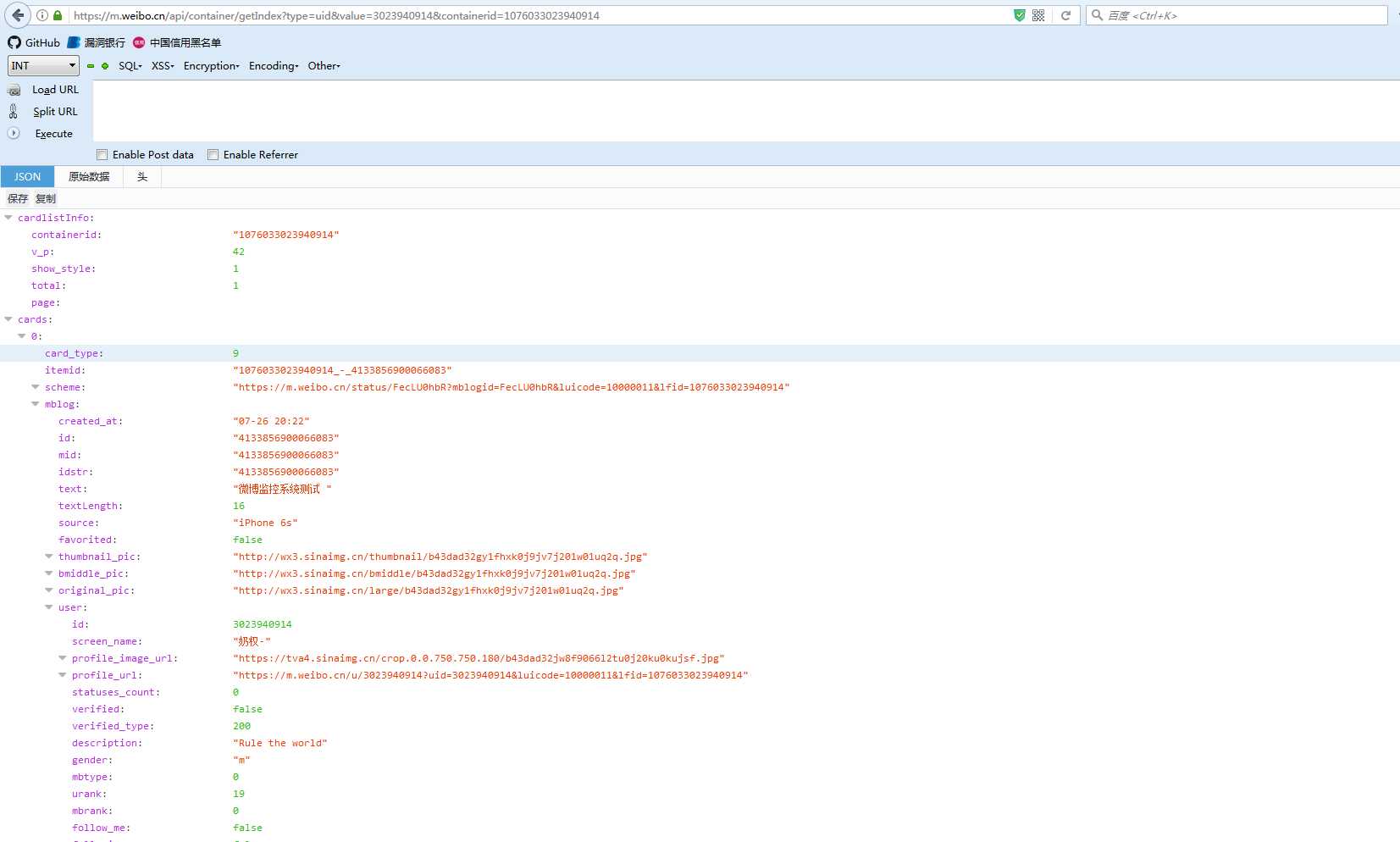The image size is (1400, 842).
Task: Collapse the cardlistInfo node
Action: pos(8,218)
